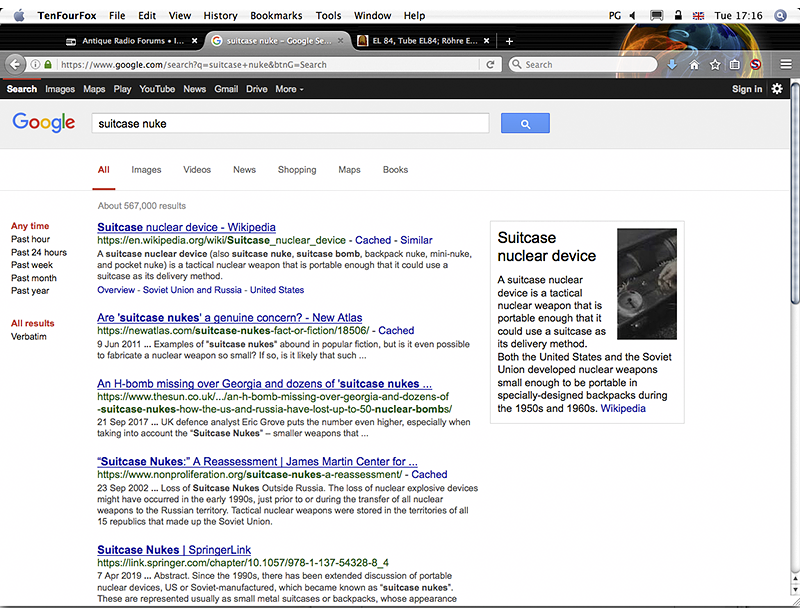This screenshot has height=616, width=800.
Task: Open the New Atlas suitcase nukes result
Action: pyautogui.click(x=230, y=317)
